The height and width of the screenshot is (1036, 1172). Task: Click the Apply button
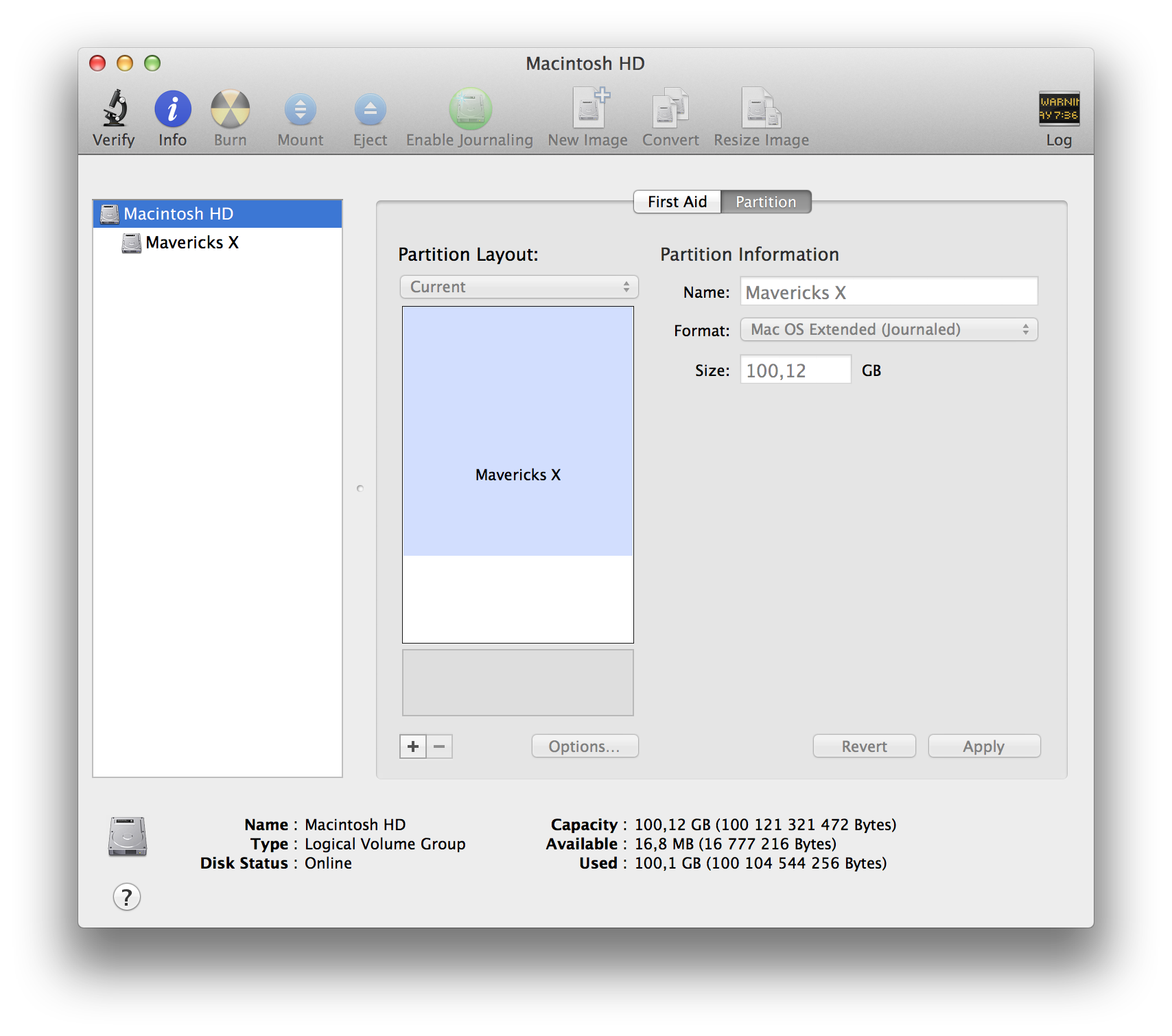984,746
